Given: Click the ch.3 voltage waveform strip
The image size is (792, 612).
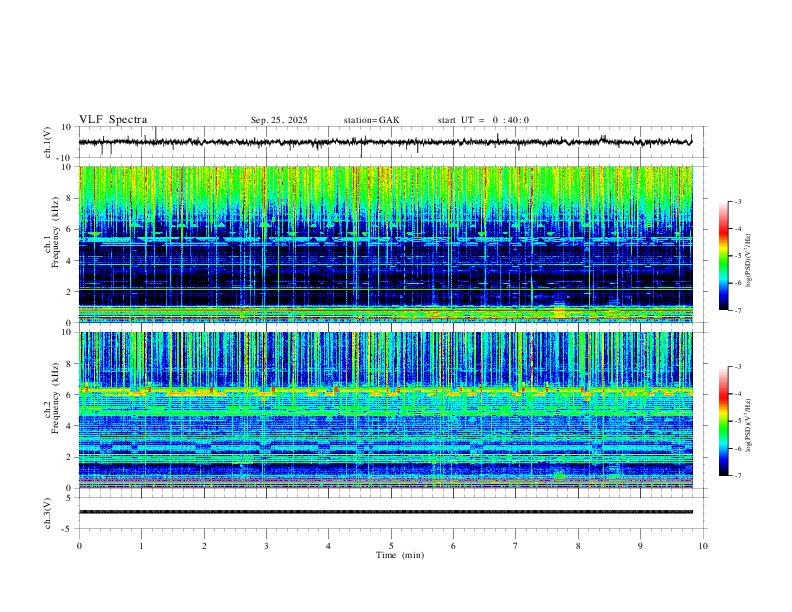Looking at the screenshot, I should pos(385,513).
